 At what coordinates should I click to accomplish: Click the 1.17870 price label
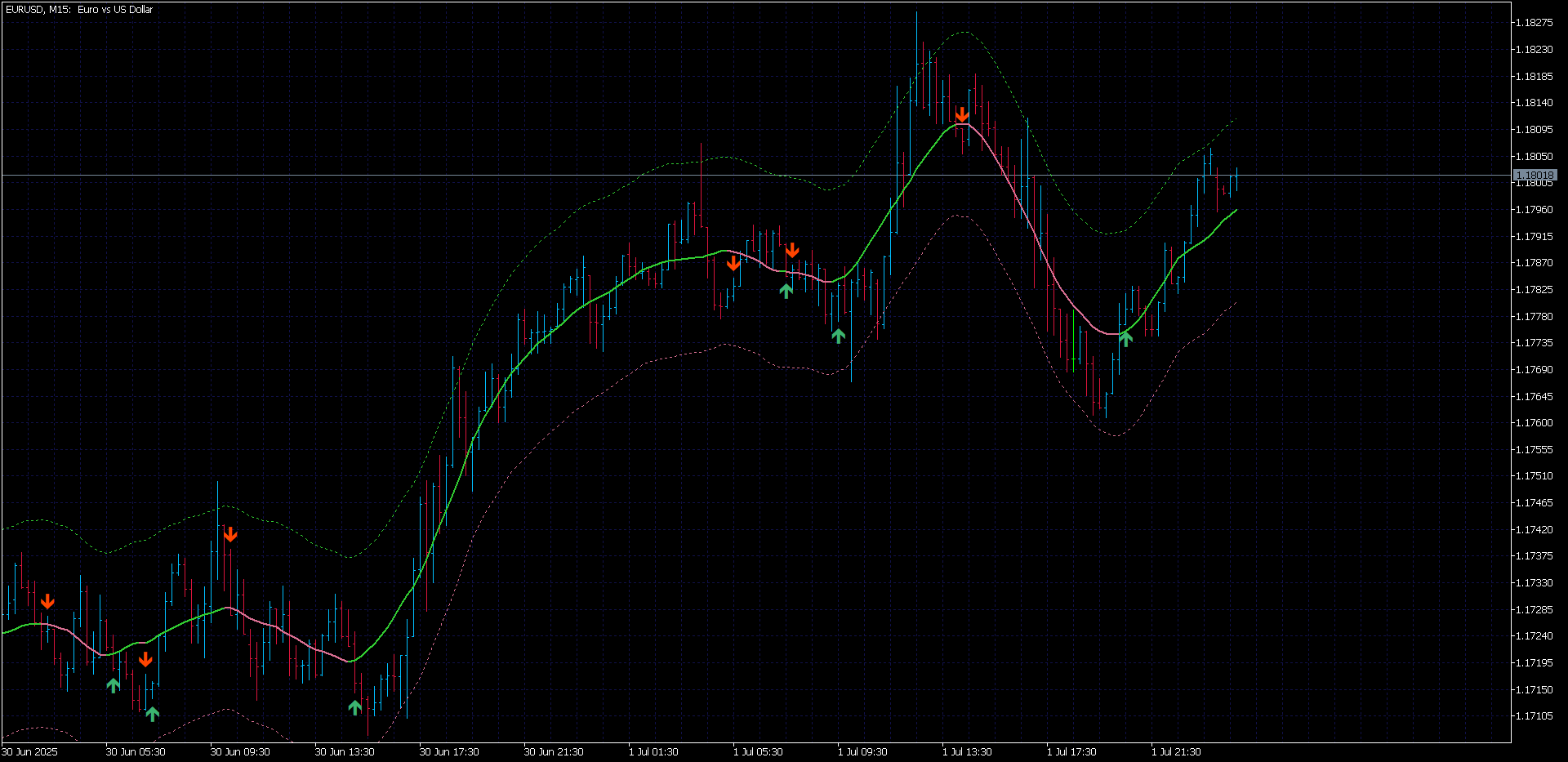(x=1534, y=263)
